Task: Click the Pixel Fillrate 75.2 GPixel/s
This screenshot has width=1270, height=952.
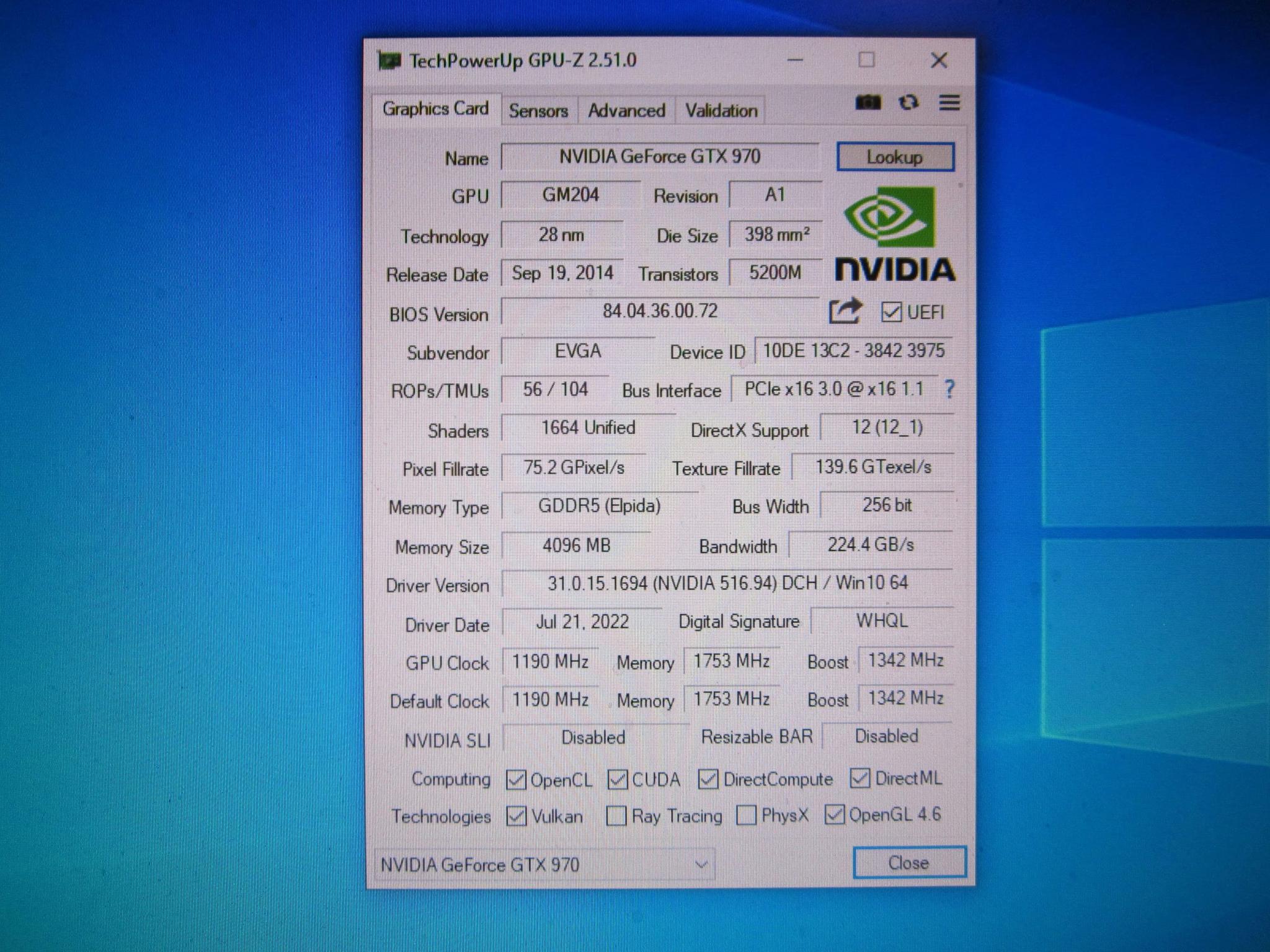Action: tap(574, 467)
